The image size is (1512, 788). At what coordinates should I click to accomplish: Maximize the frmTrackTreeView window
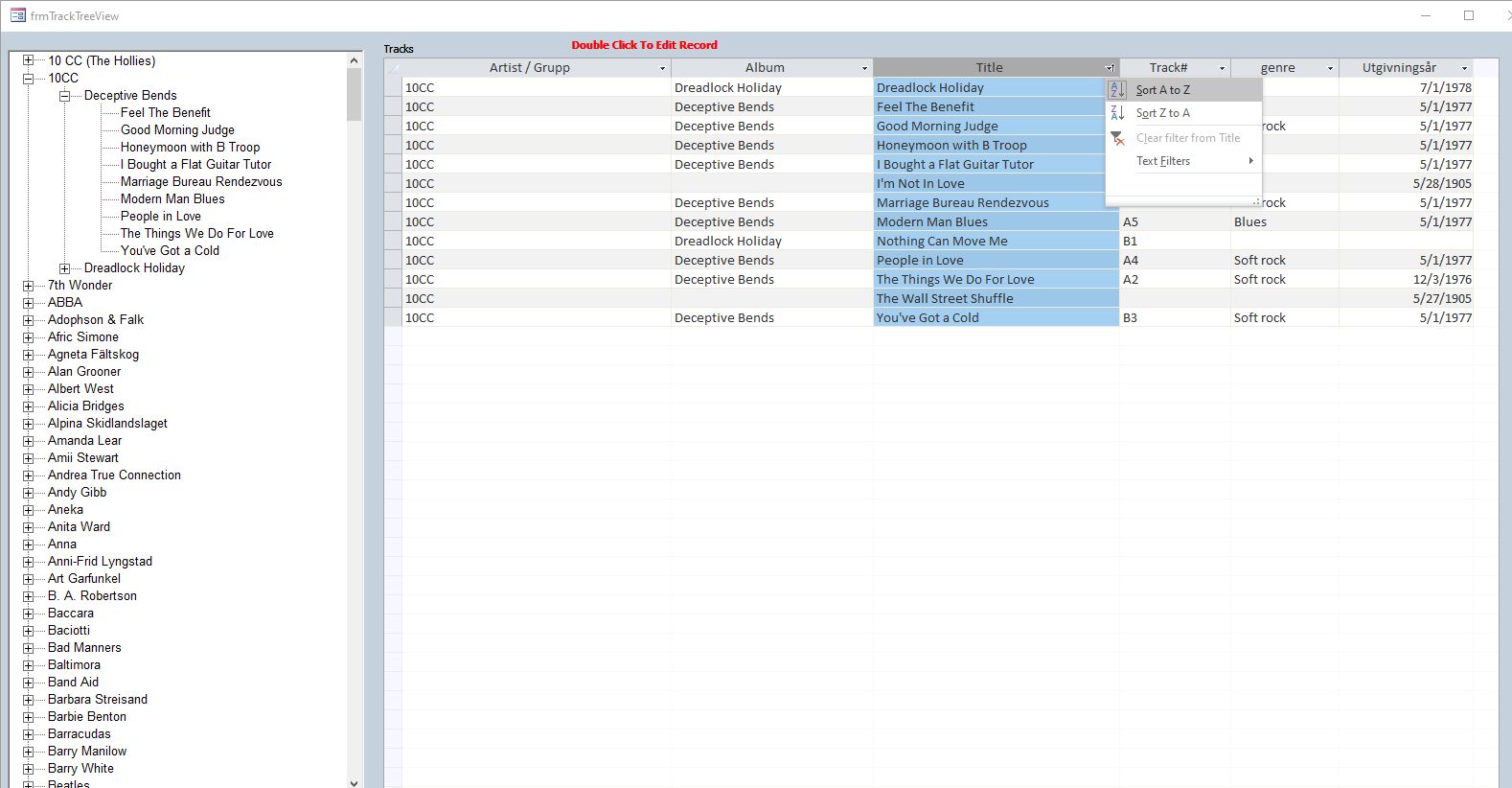pyautogui.click(x=1468, y=15)
